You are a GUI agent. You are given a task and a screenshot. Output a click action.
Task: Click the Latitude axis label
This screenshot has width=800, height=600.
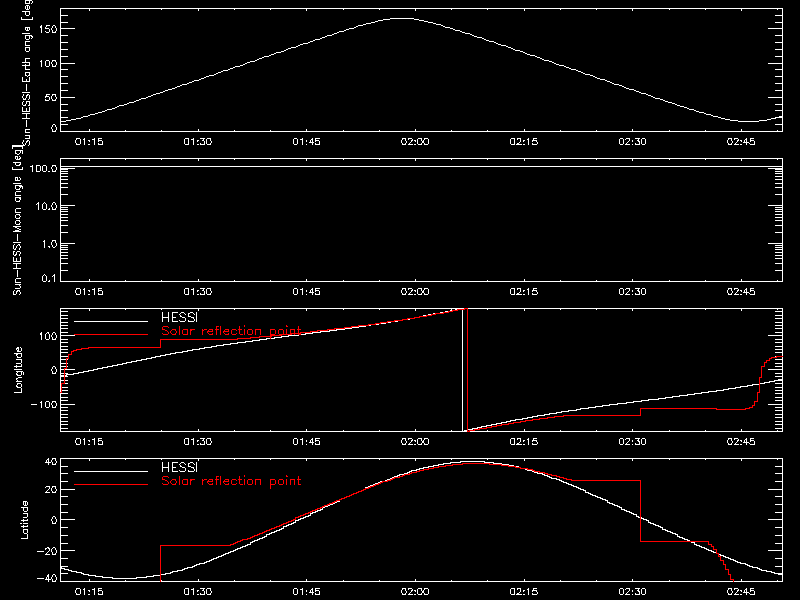pyautogui.click(x=24, y=520)
